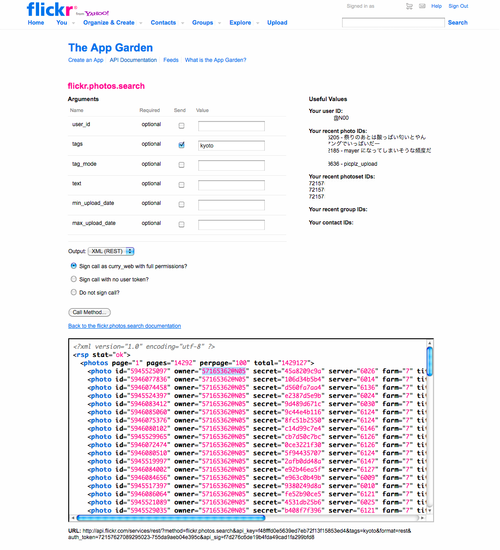Tick the user_id Send checkbox
The height and width of the screenshot is (550, 500).
pyautogui.click(x=181, y=126)
